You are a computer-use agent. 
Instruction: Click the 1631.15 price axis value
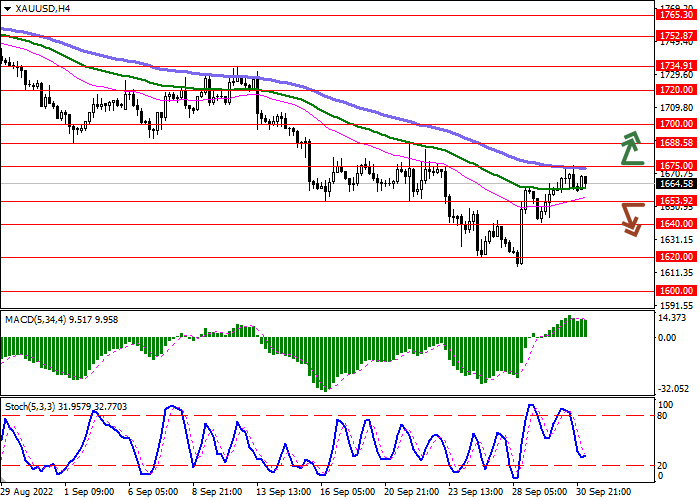676,240
